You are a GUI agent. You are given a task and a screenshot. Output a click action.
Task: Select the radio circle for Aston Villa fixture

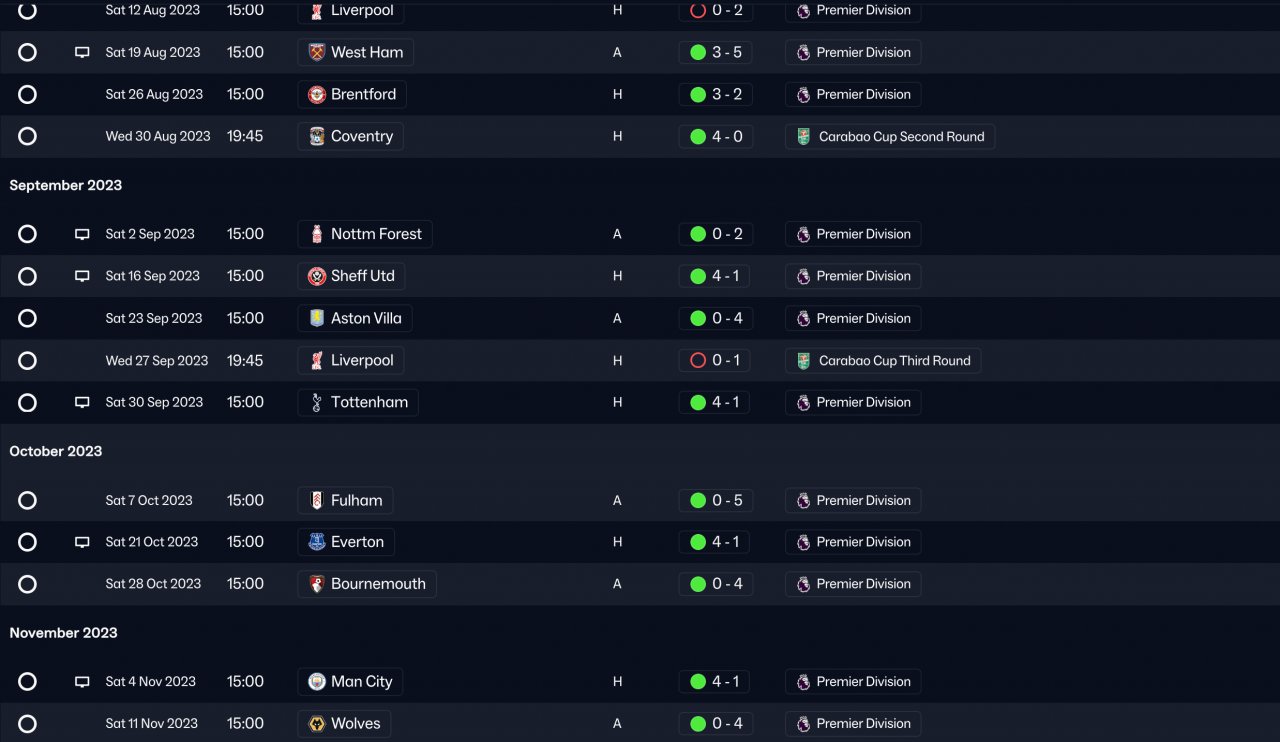click(x=27, y=318)
